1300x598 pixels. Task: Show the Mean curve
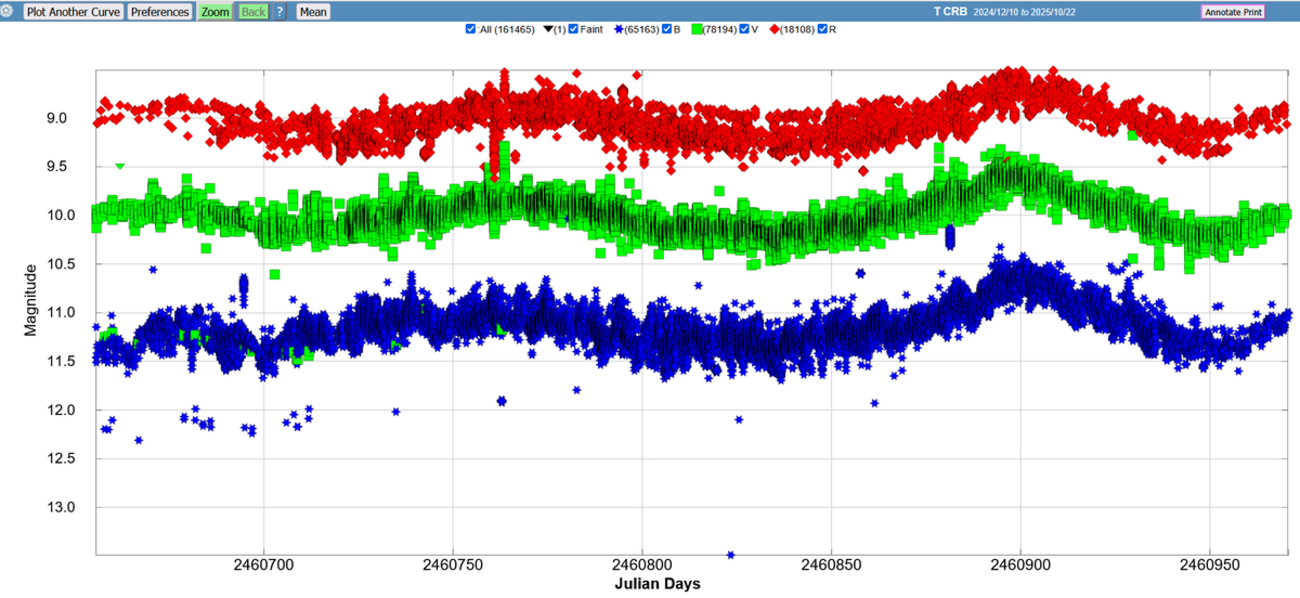(x=313, y=12)
